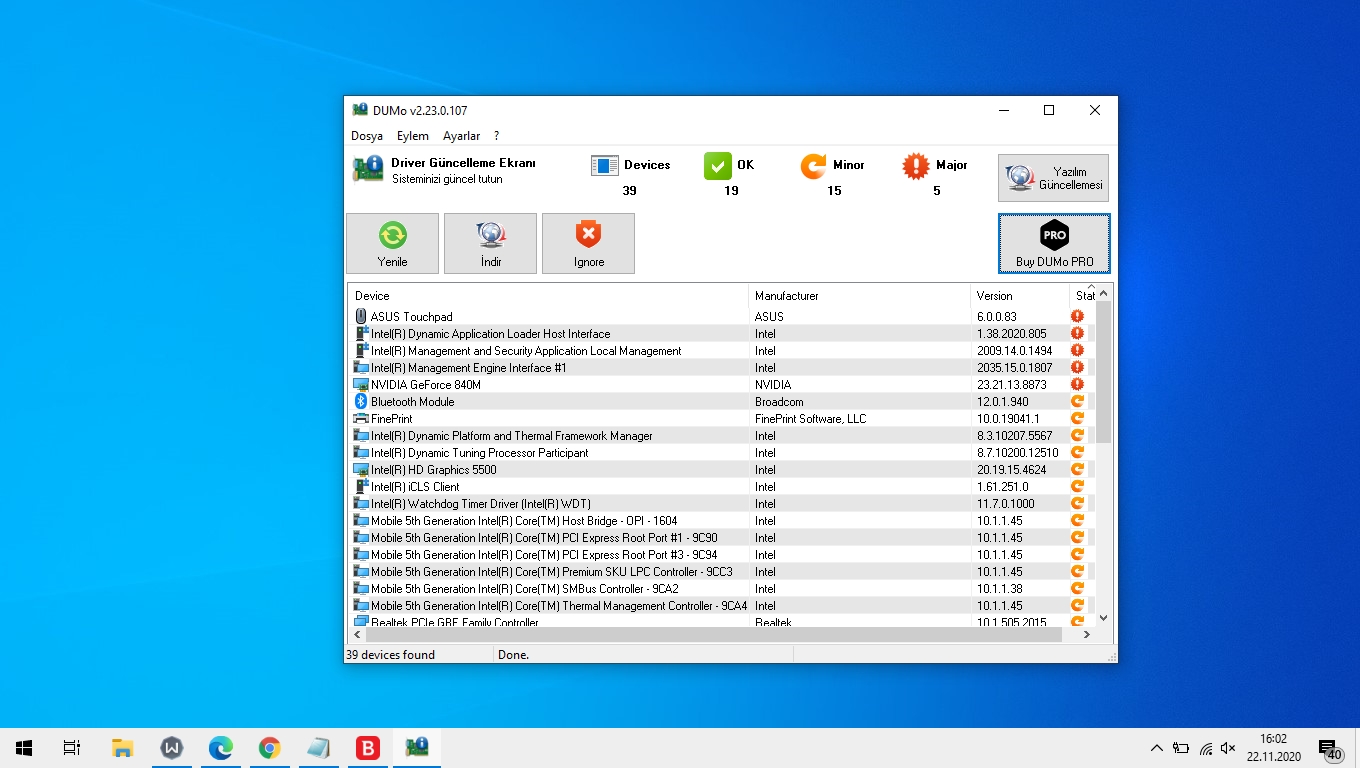Screen dimensions: 1360x768
Task: Click minor status icon for FinePrint row
Action: coord(1077,419)
